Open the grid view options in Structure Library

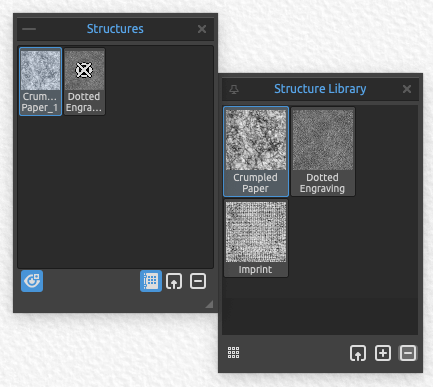point(233,352)
